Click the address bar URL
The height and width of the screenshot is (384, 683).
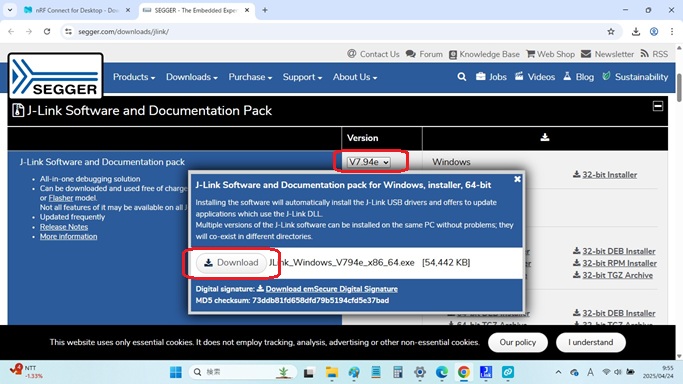tap(124, 31)
